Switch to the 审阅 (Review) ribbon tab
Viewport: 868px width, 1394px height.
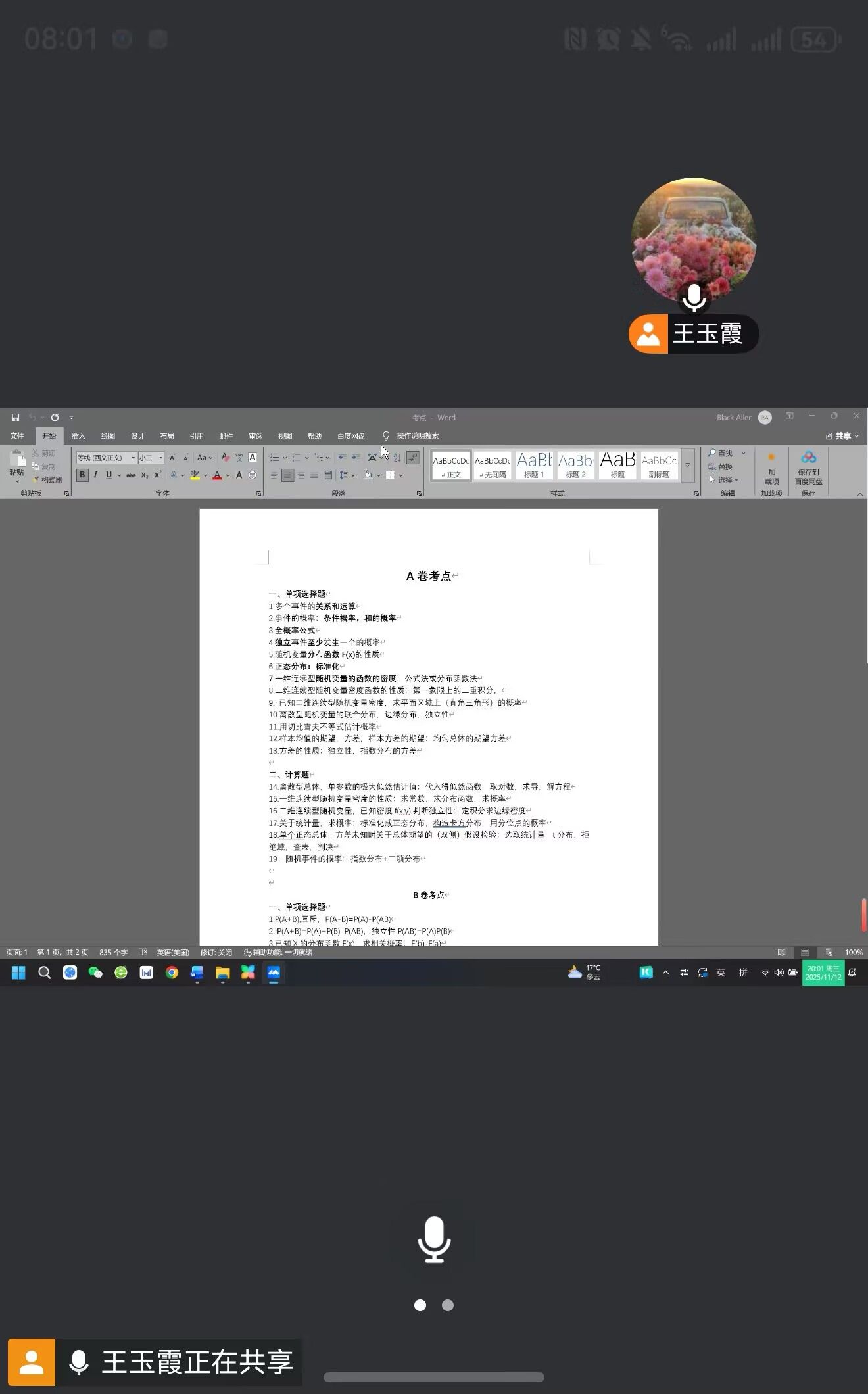pyautogui.click(x=255, y=436)
